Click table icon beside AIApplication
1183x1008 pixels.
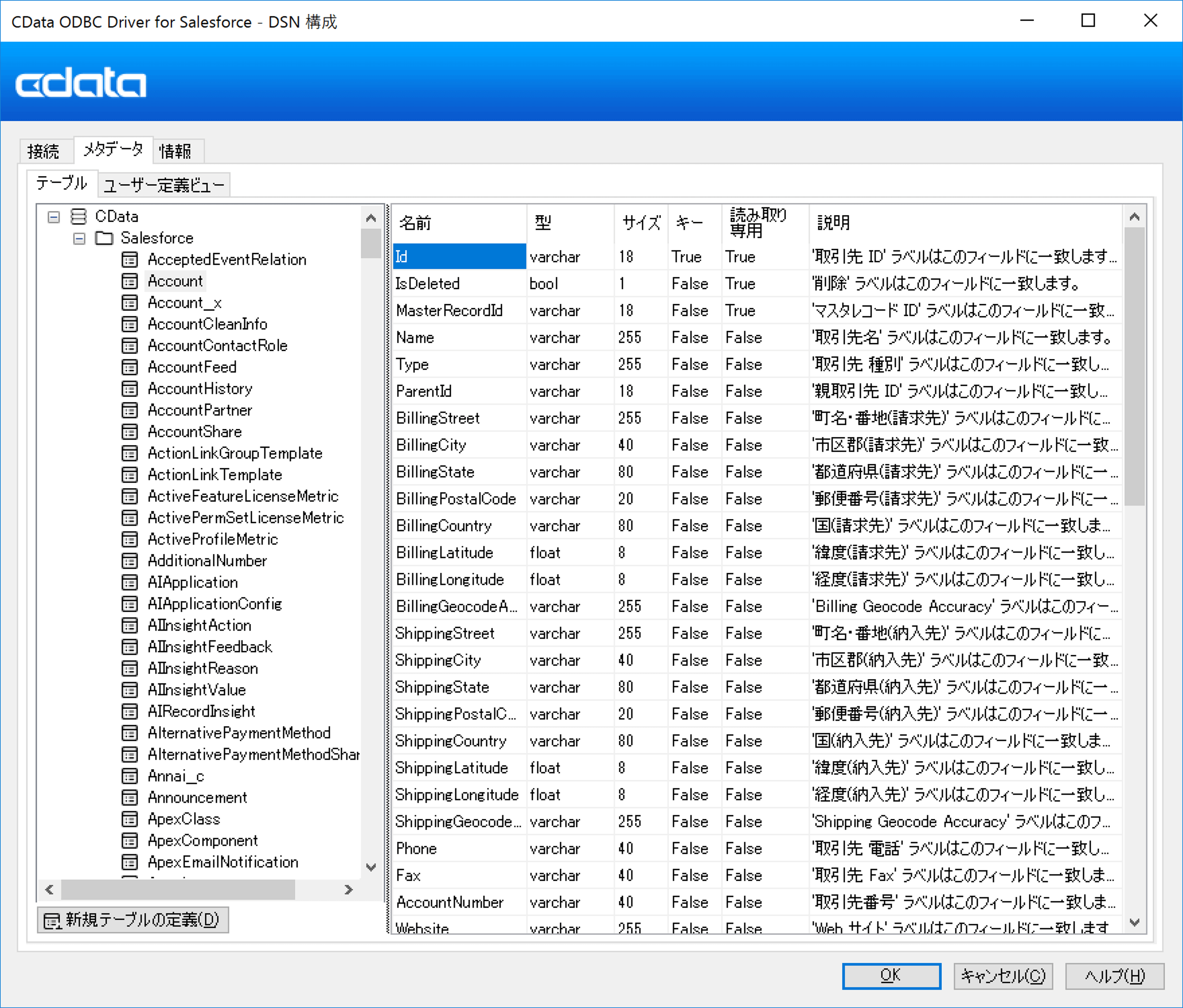tap(130, 583)
